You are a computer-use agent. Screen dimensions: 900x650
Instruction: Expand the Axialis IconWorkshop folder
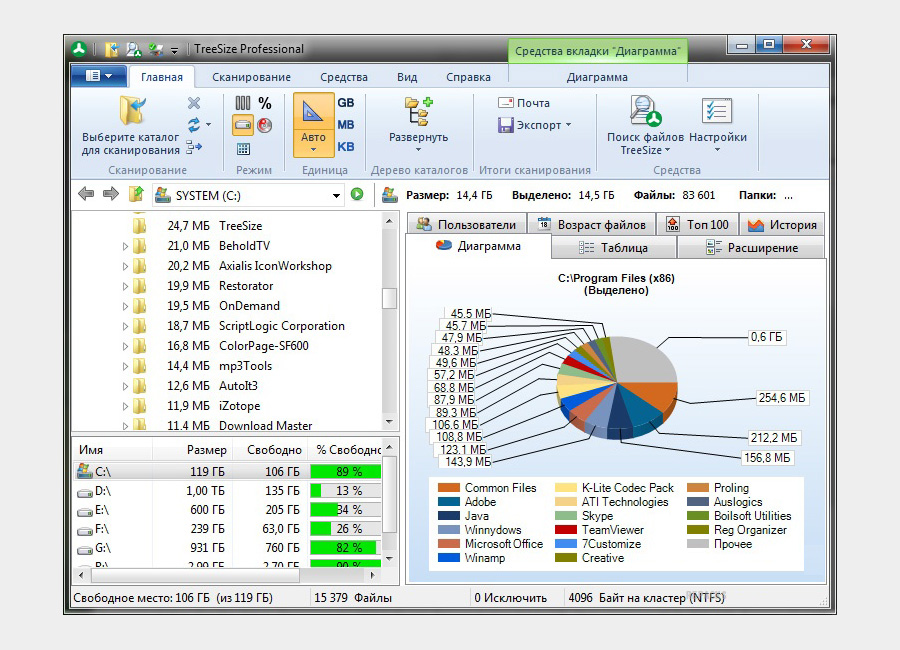coord(125,266)
